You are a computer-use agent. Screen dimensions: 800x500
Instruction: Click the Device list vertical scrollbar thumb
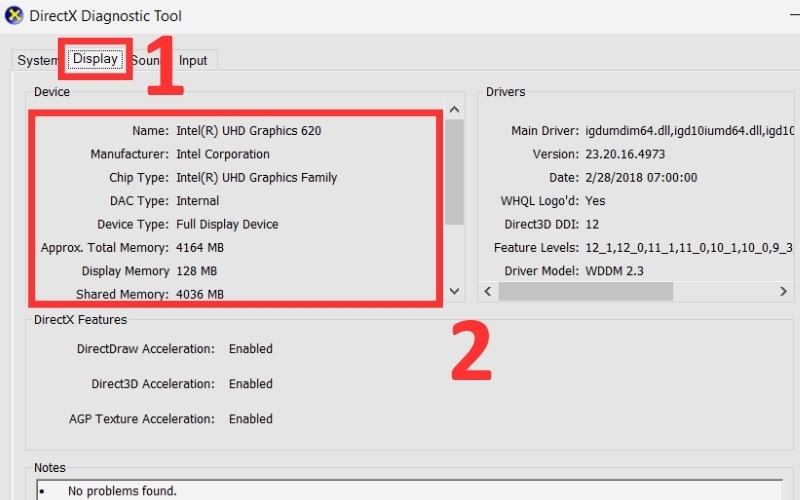tap(454, 172)
